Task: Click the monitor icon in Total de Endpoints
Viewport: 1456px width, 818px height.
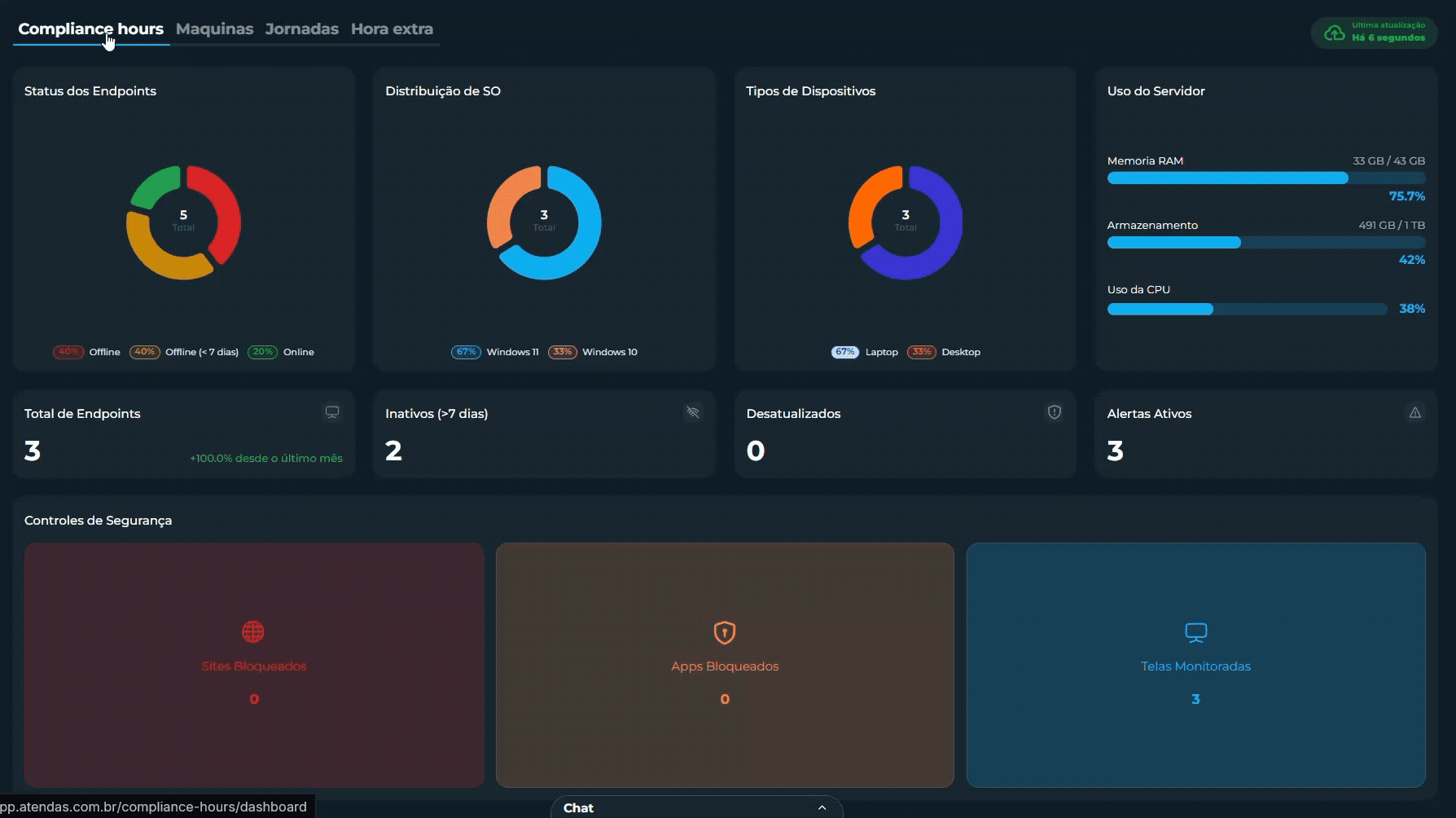Action: pyautogui.click(x=332, y=412)
